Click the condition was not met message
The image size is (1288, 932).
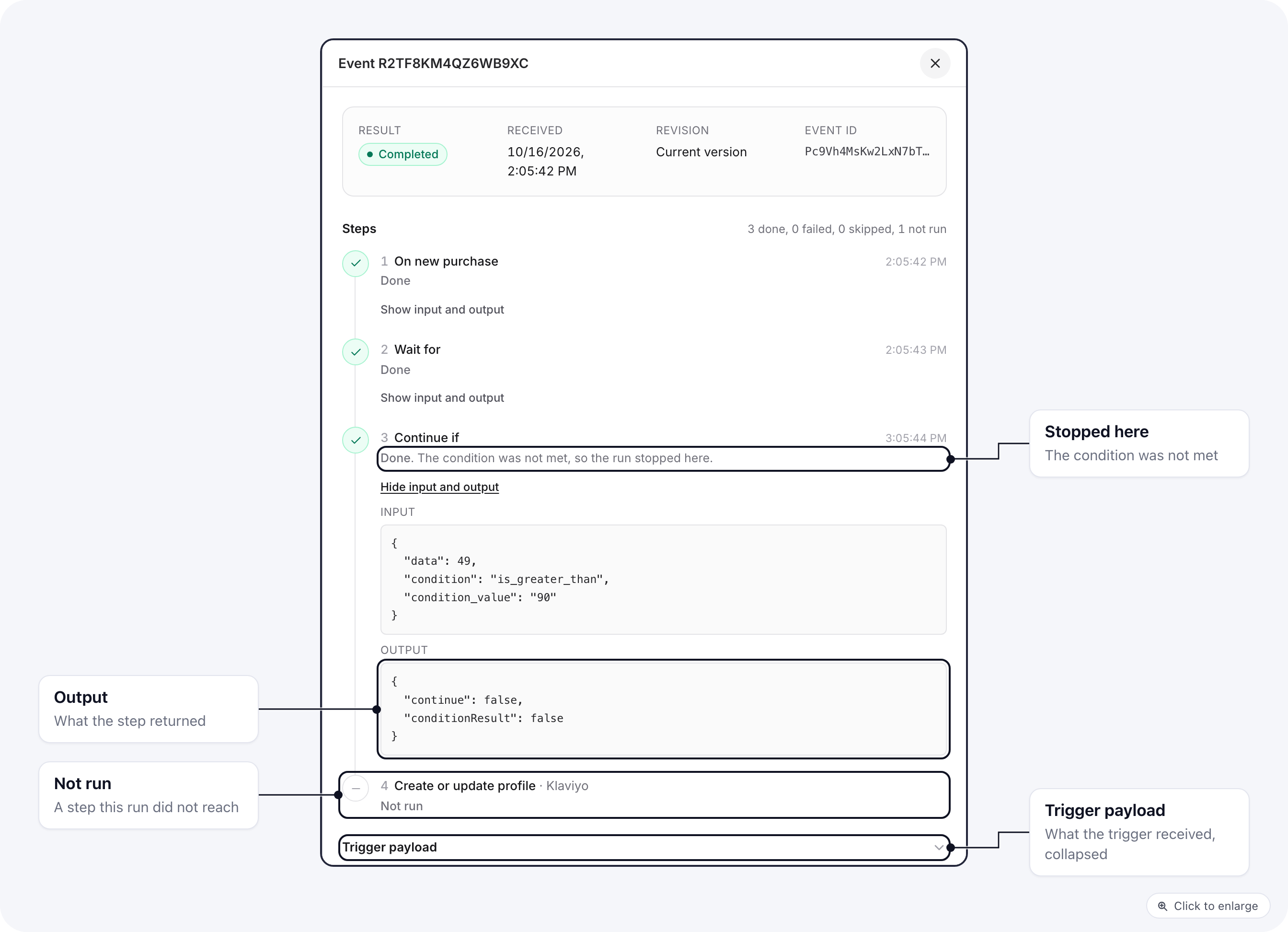click(x=546, y=458)
